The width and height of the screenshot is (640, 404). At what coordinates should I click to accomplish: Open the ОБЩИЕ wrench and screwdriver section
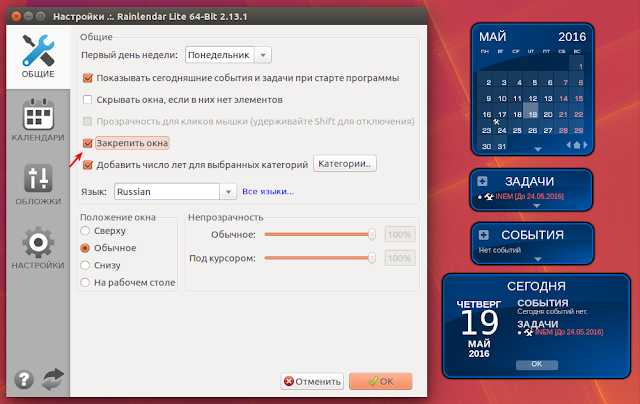(38, 56)
